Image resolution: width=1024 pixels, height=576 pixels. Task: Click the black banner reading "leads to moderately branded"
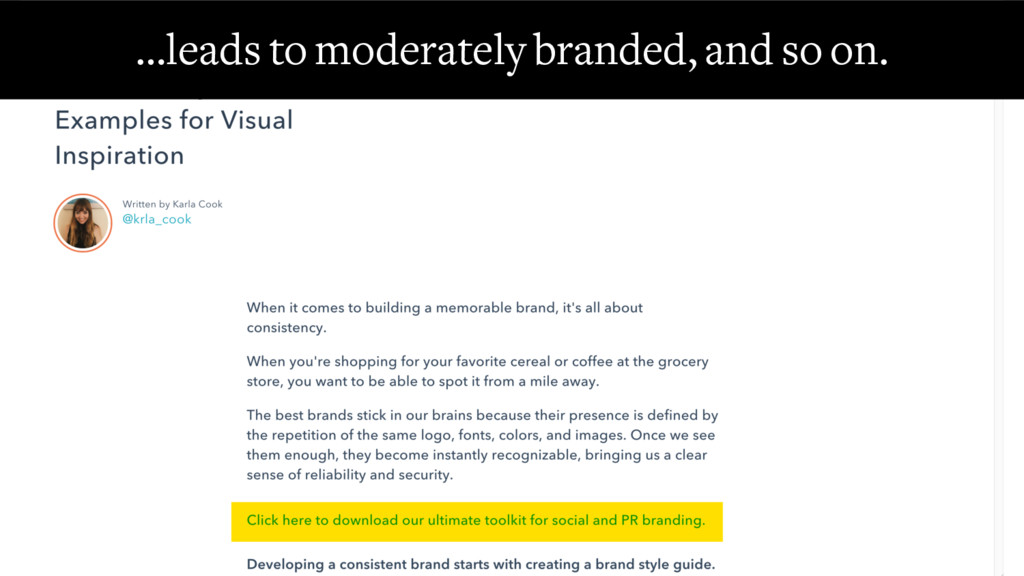pyautogui.click(x=512, y=50)
